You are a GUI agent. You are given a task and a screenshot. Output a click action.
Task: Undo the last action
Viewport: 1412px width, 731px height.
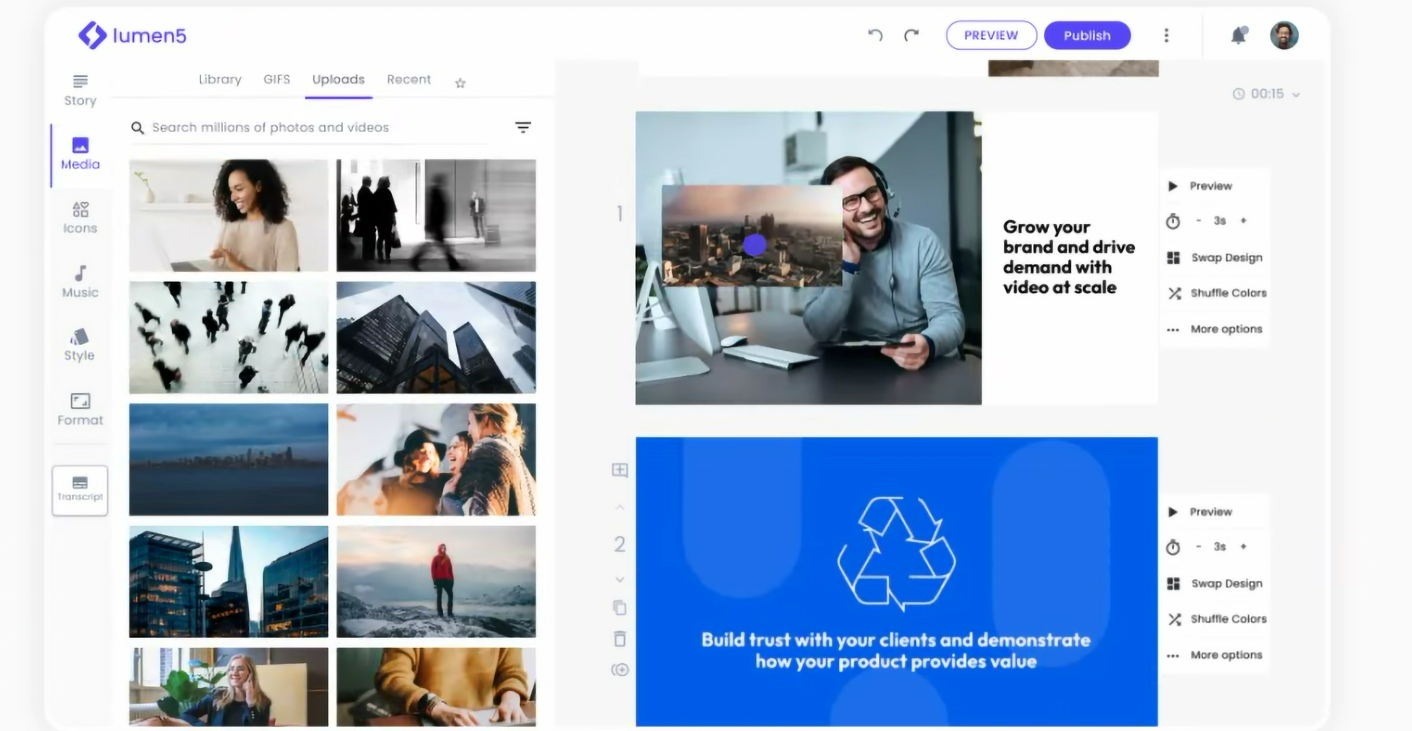[875, 35]
